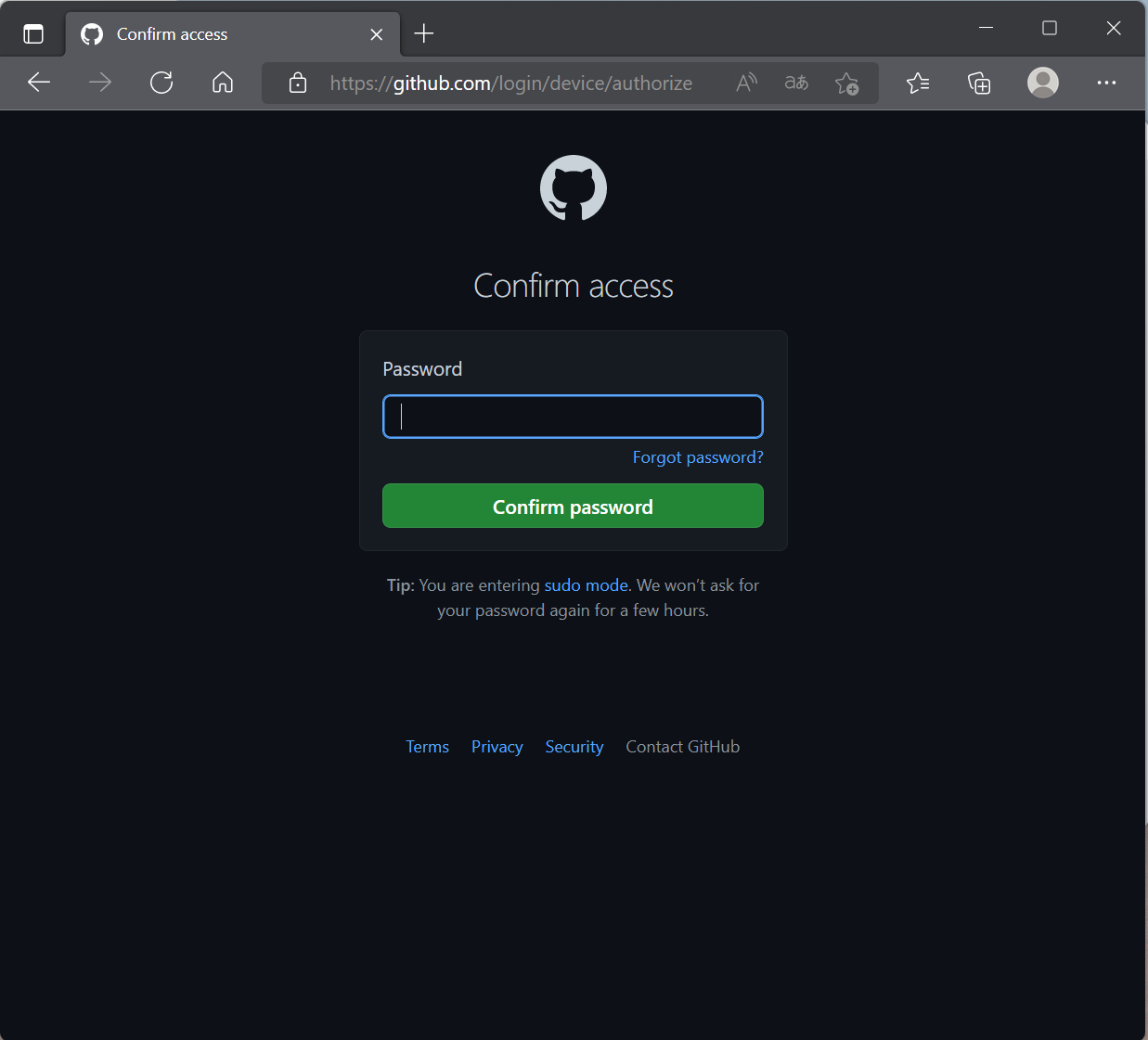Open the Favorites list icon

tap(918, 83)
